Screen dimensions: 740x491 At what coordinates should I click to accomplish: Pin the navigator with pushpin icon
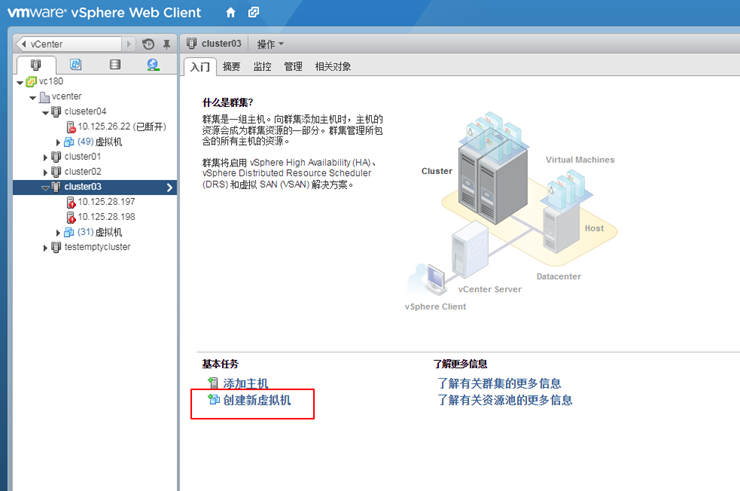[167, 44]
